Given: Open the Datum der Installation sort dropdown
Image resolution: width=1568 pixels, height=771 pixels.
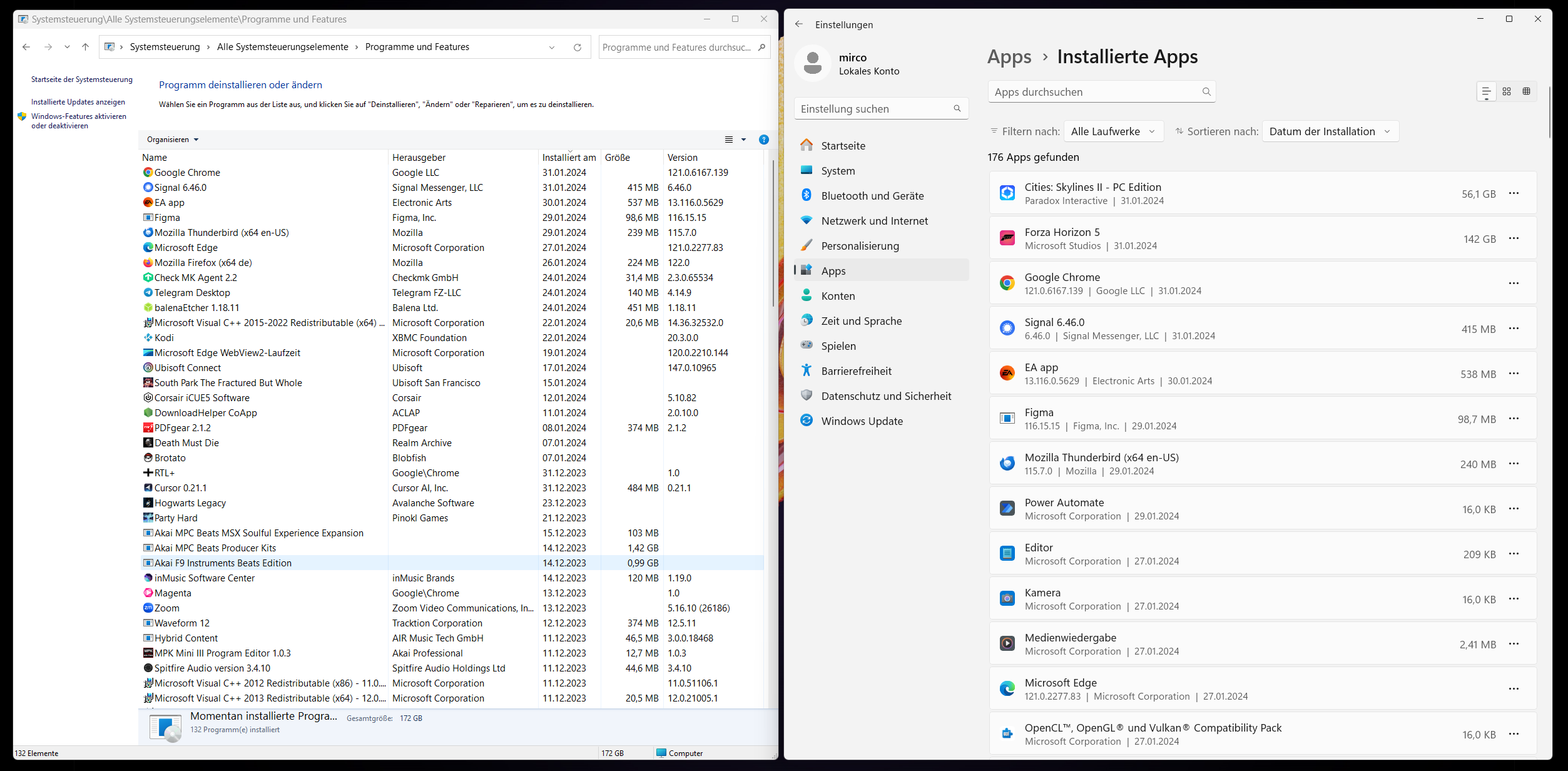Looking at the screenshot, I should (1330, 131).
